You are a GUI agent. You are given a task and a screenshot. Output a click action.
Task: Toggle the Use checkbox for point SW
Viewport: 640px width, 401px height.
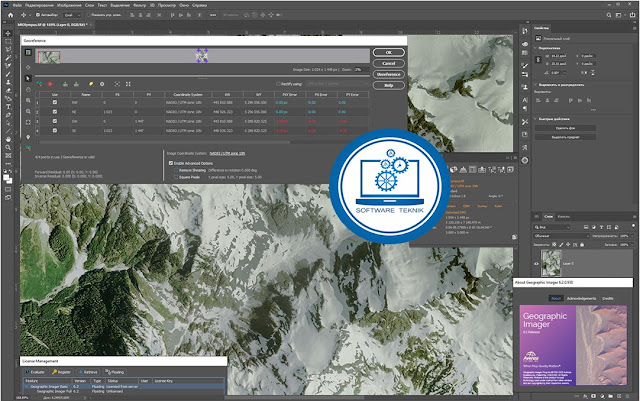click(55, 121)
